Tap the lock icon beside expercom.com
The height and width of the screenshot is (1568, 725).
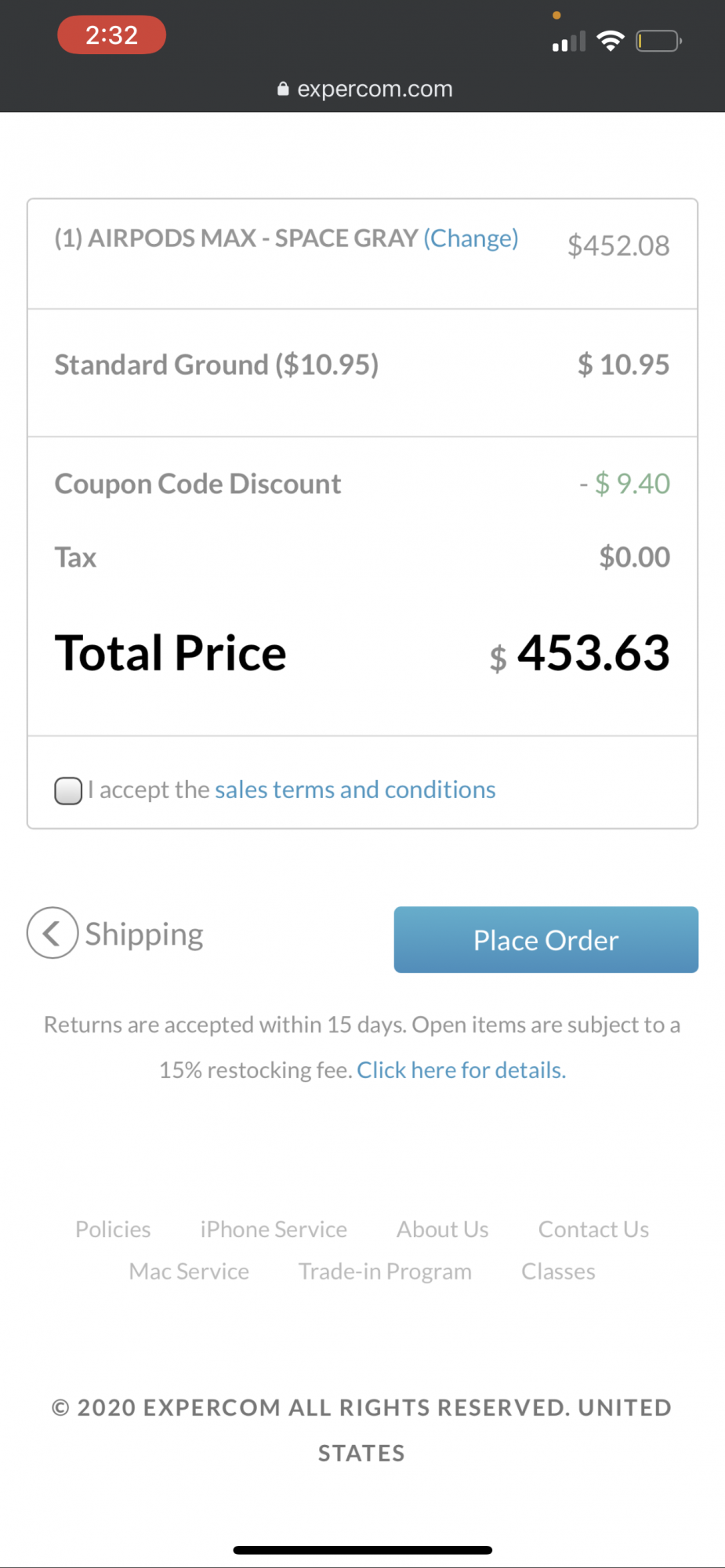[x=283, y=89]
